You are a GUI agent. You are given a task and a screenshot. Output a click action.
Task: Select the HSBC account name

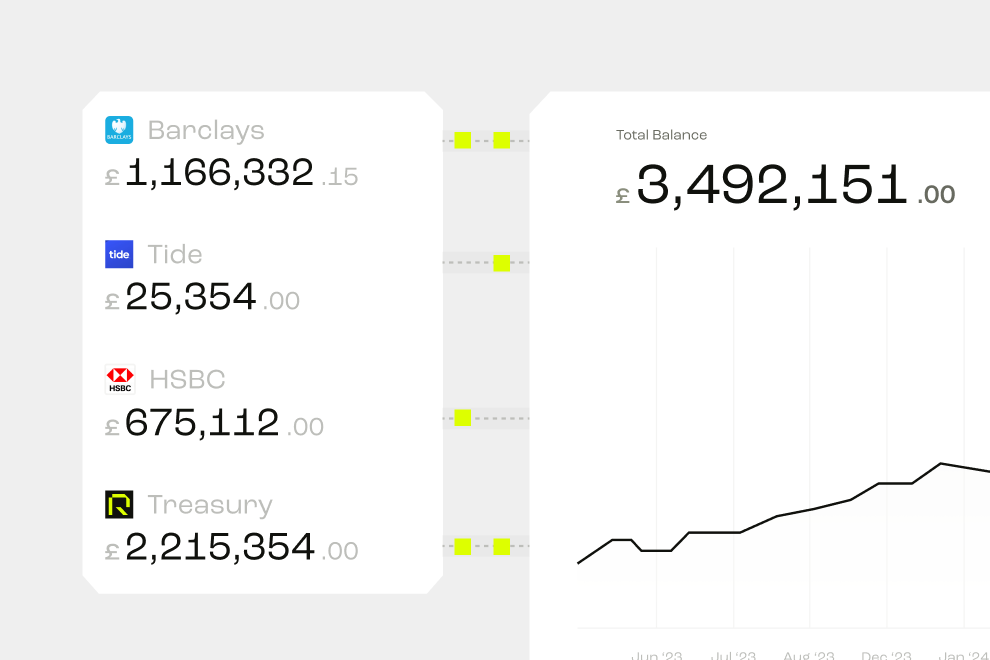[187, 380]
